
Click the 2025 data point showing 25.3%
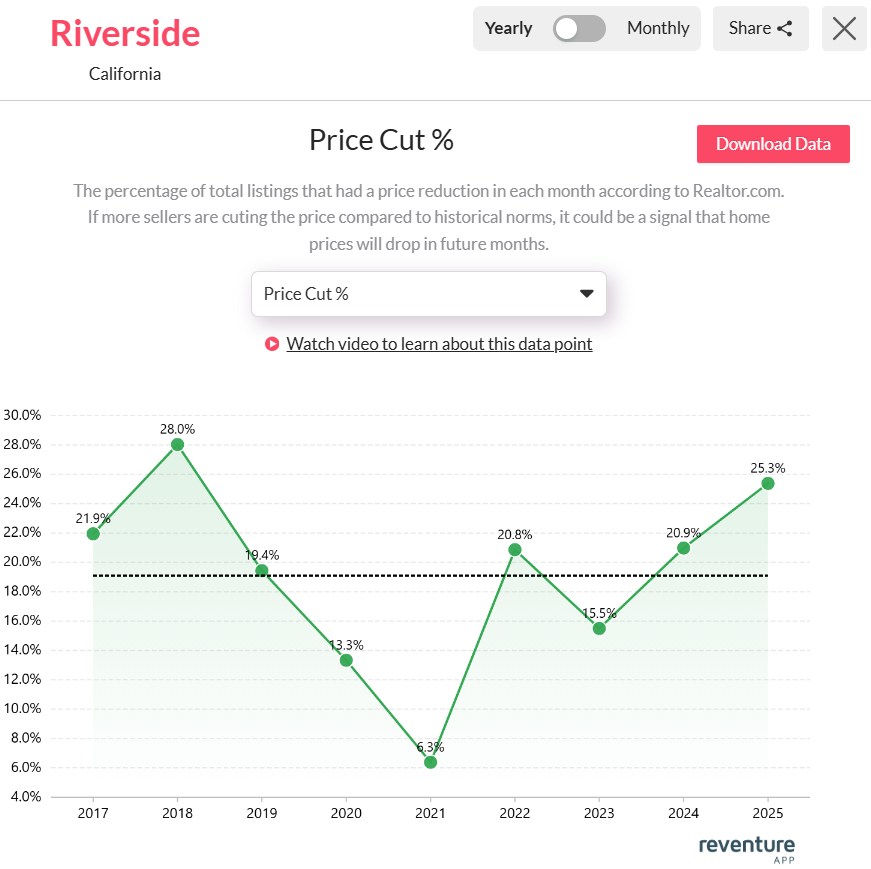[x=768, y=484]
